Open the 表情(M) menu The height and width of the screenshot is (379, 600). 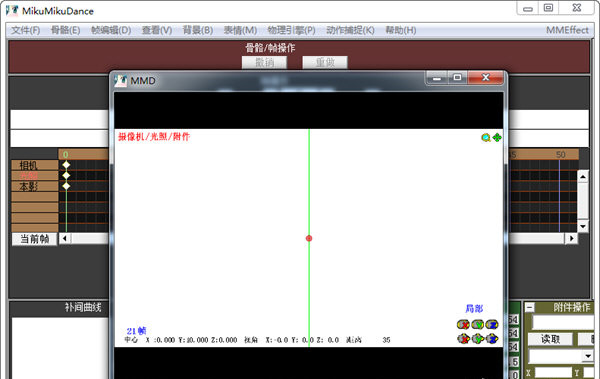(240, 30)
